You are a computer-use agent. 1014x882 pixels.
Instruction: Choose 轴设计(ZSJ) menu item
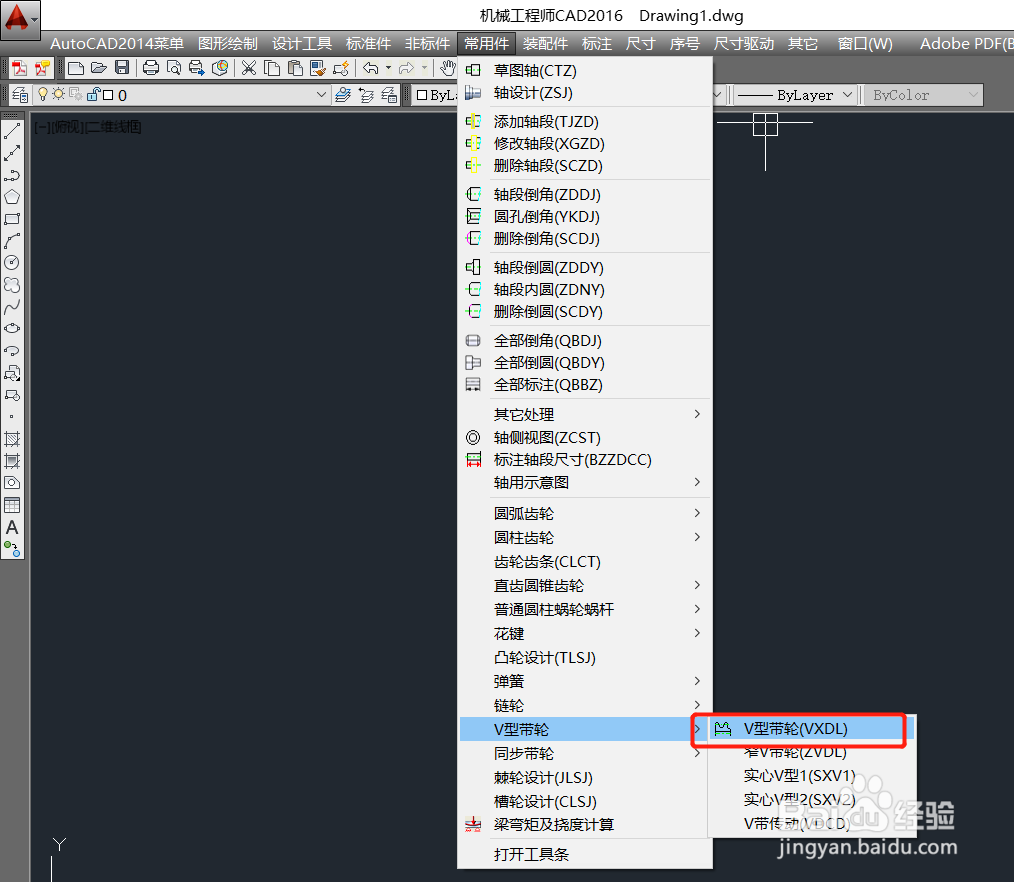pyautogui.click(x=585, y=92)
